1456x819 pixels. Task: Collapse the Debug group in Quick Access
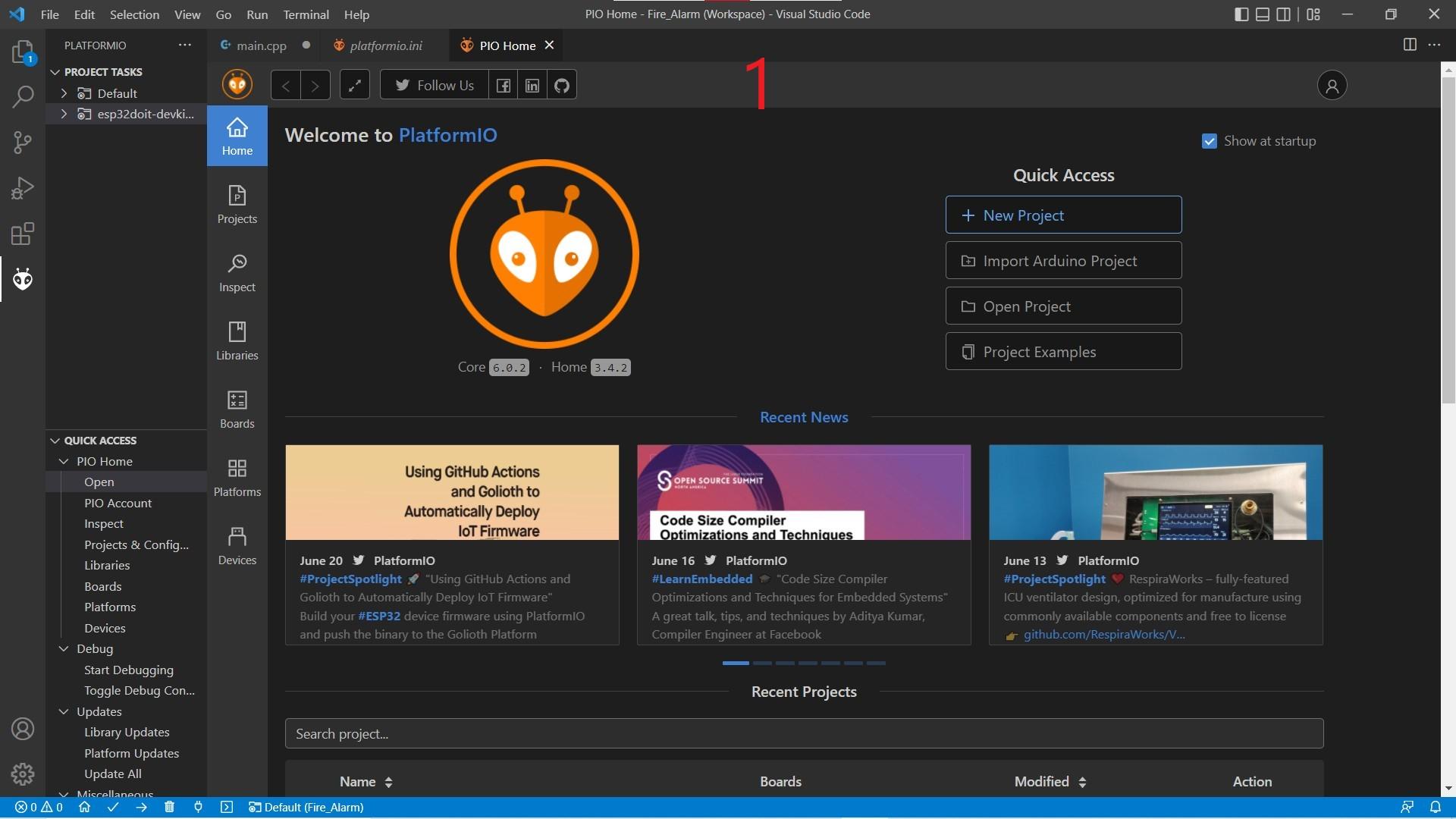(x=64, y=649)
